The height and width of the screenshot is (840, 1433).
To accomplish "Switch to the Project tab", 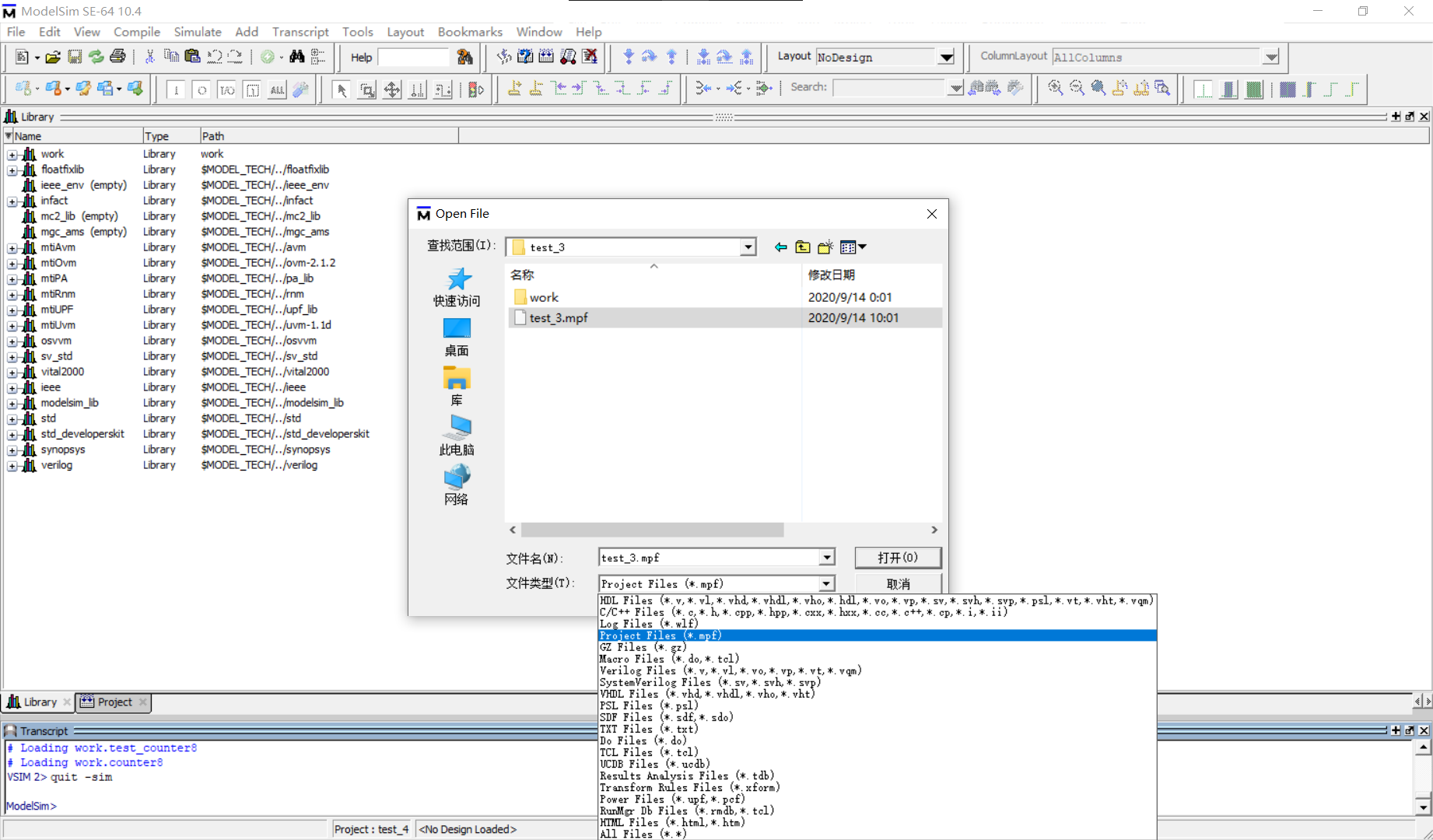I will click(x=114, y=702).
